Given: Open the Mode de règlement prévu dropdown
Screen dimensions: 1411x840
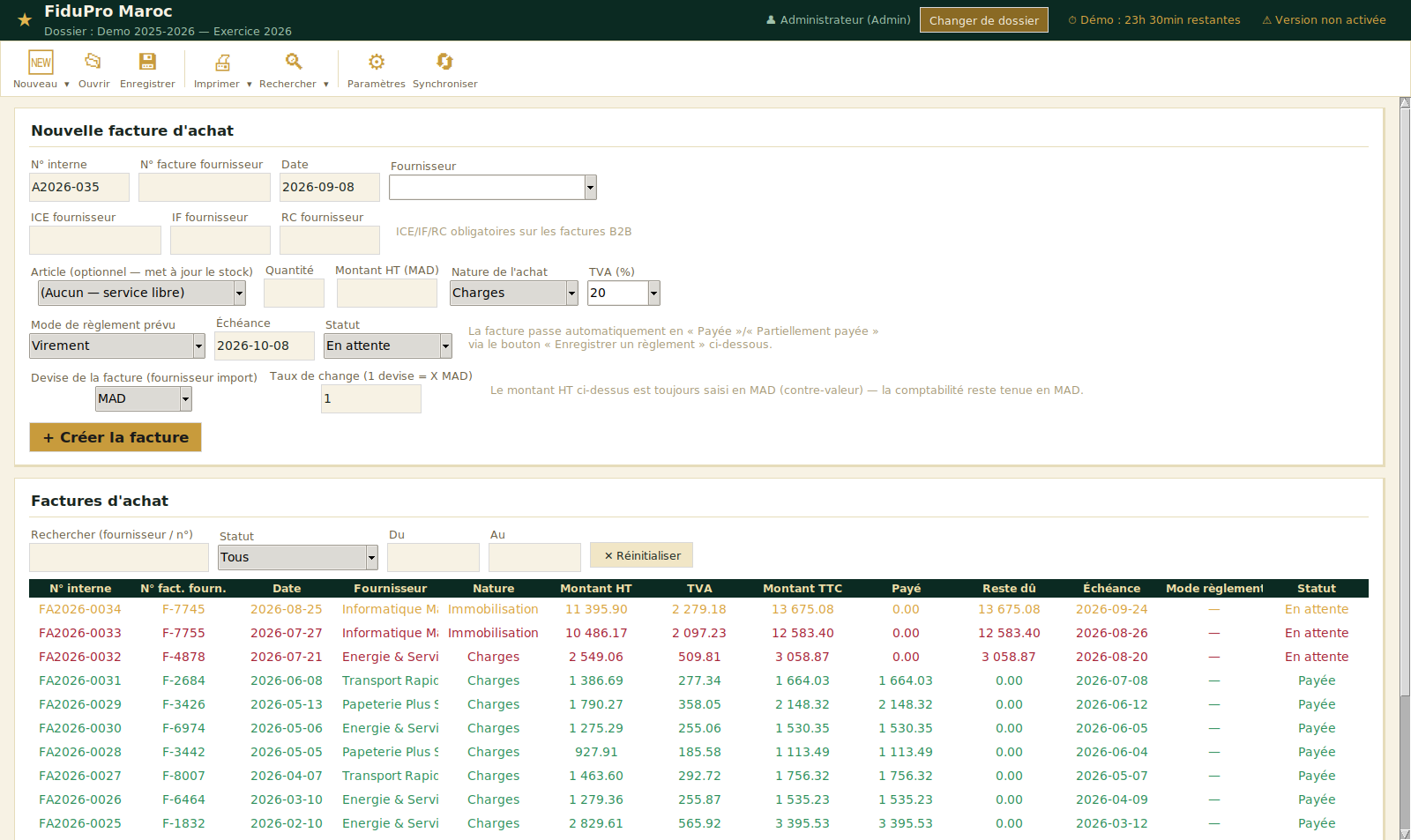Looking at the screenshot, I should click(x=117, y=346).
